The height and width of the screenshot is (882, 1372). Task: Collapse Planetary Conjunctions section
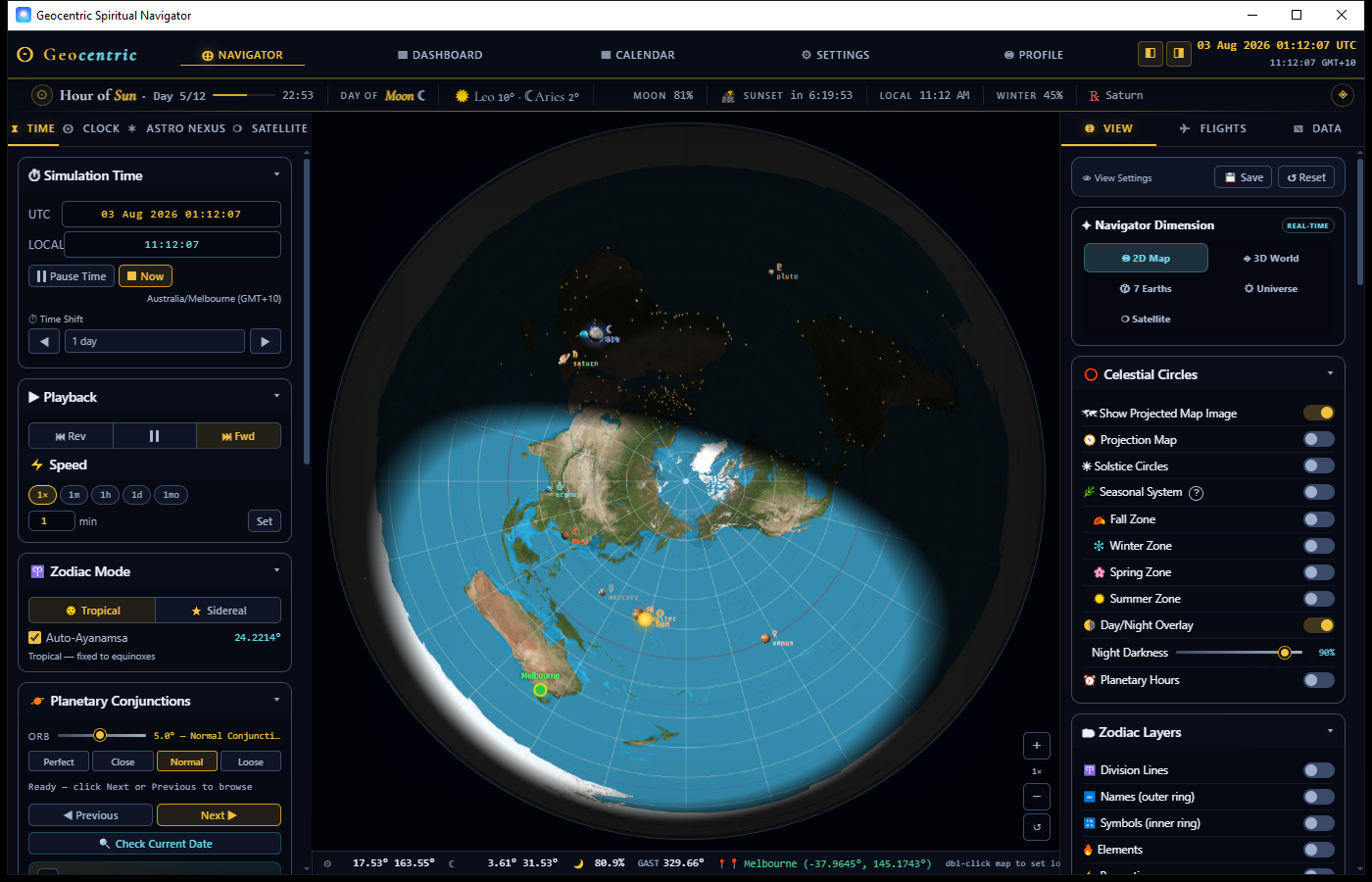(x=276, y=700)
